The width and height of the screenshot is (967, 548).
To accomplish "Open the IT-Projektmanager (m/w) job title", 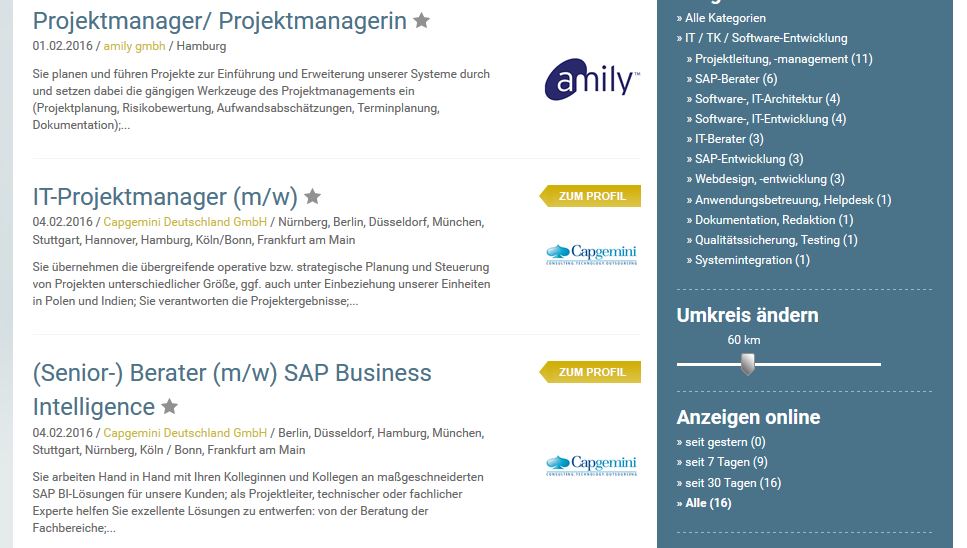I will (165, 197).
